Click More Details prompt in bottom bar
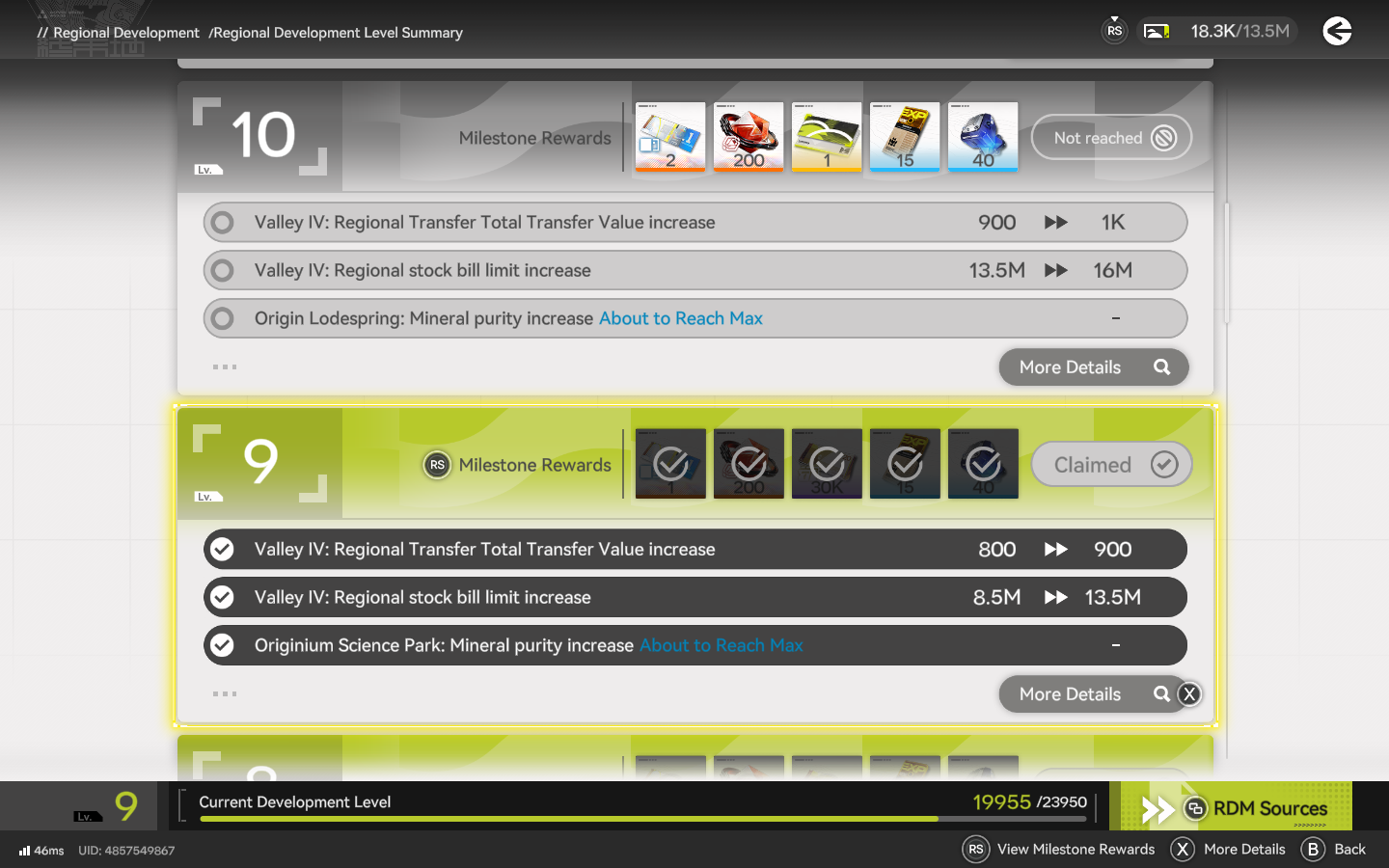The width and height of the screenshot is (1389, 868). click(x=1228, y=850)
